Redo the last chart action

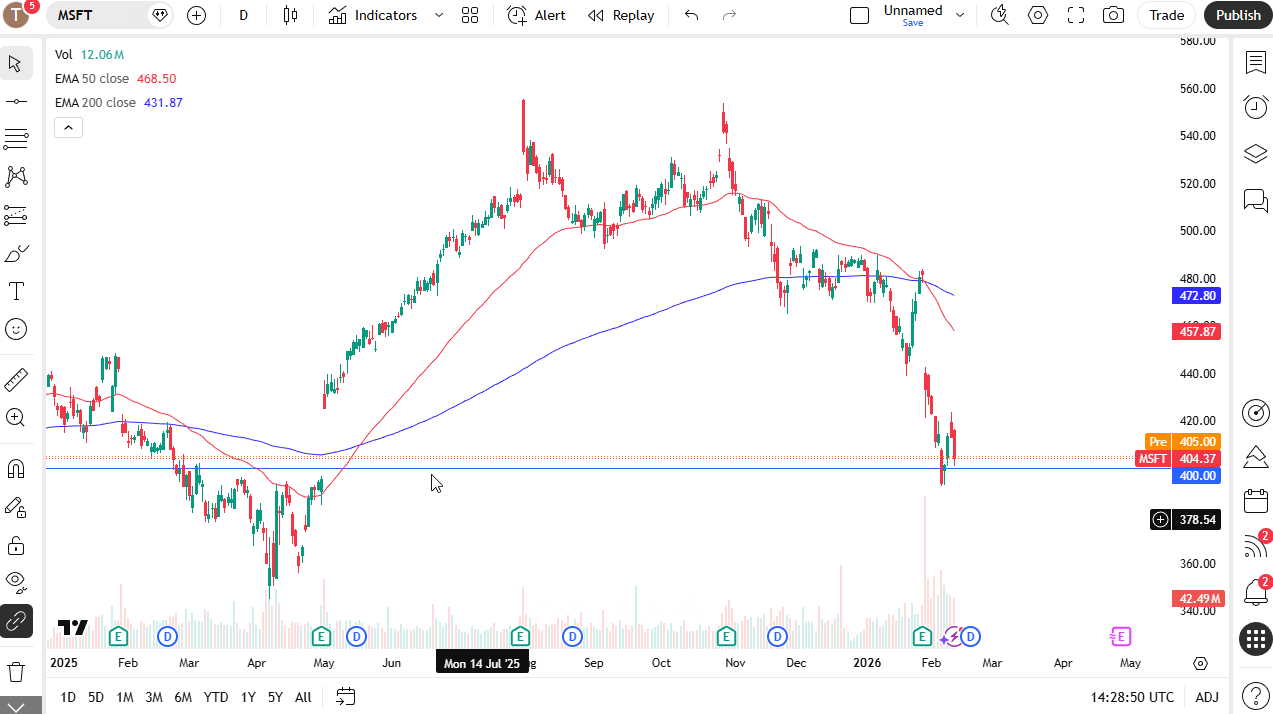point(729,15)
